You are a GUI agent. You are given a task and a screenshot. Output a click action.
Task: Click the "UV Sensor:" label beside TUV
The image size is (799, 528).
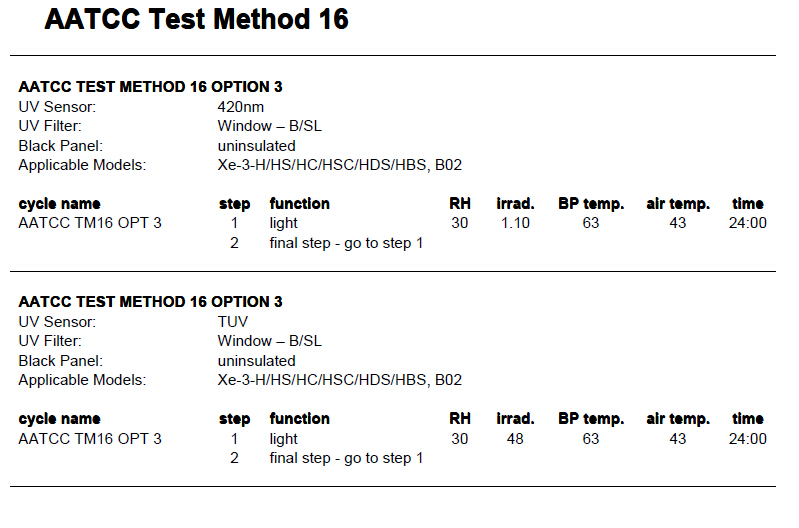point(57,322)
